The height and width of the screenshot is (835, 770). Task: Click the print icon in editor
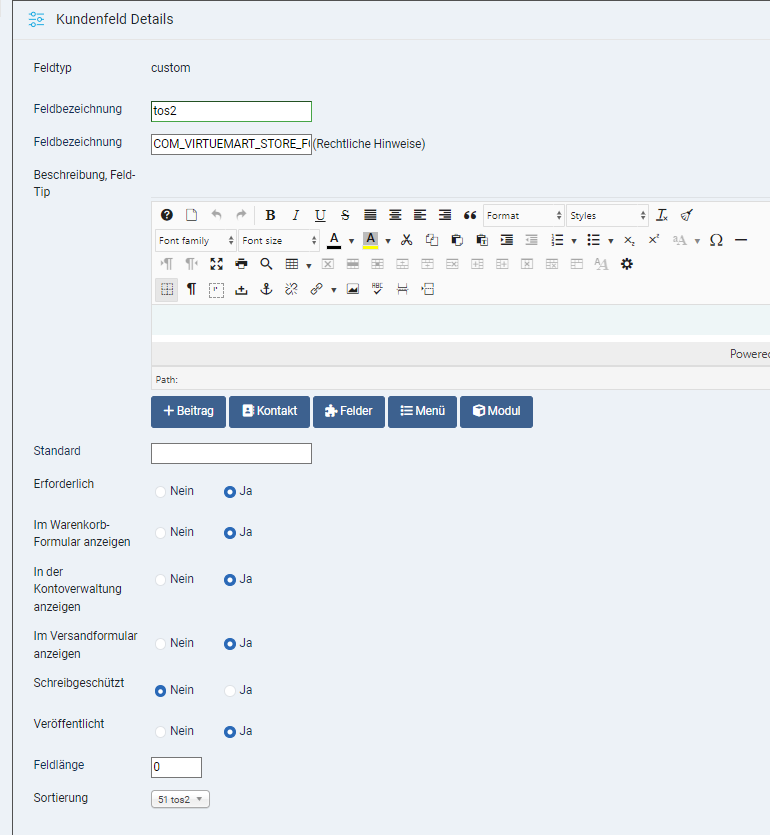pyautogui.click(x=241, y=265)
